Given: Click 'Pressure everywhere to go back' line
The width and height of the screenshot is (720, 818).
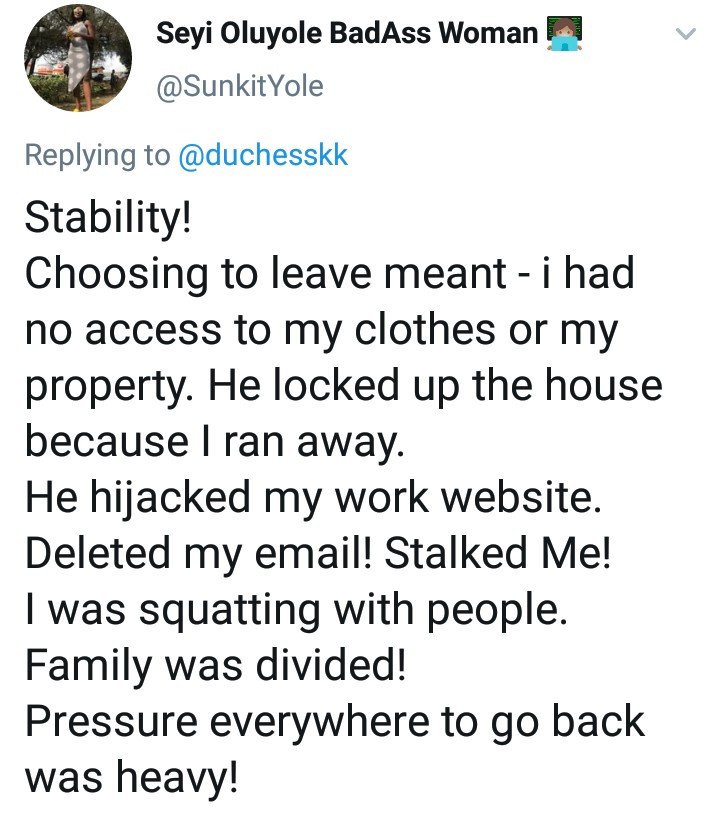Looking at the screenshot, I should click(335, 722).
